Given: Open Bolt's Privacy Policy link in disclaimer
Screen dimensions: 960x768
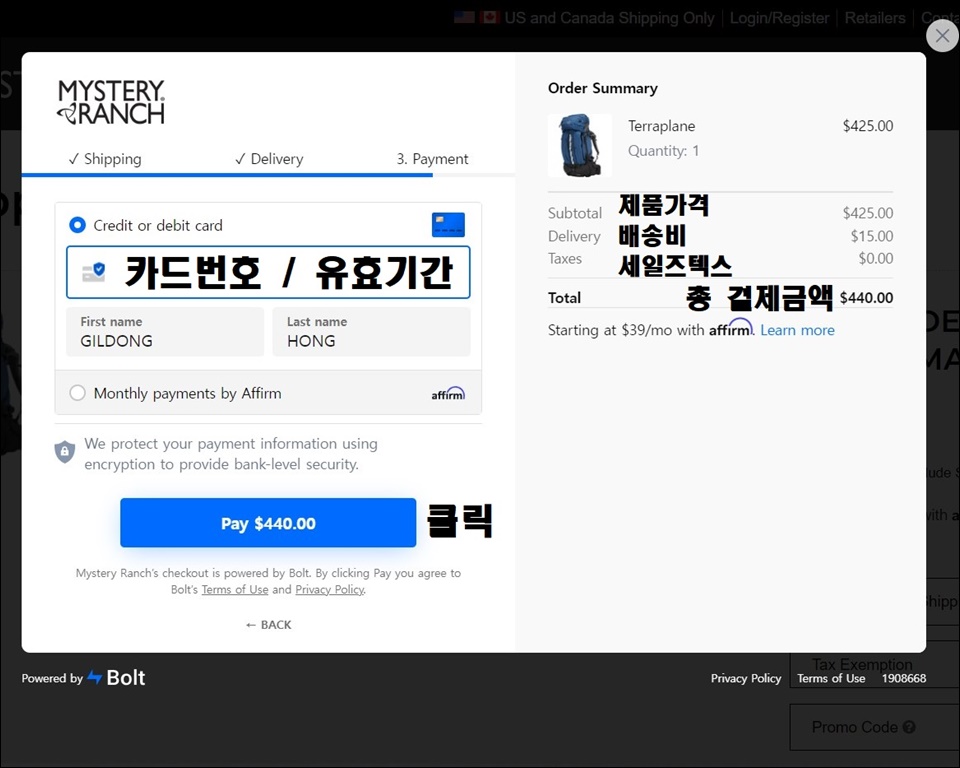Looking at the screenshot, I should pyautogui.click(x=329, y=589).
